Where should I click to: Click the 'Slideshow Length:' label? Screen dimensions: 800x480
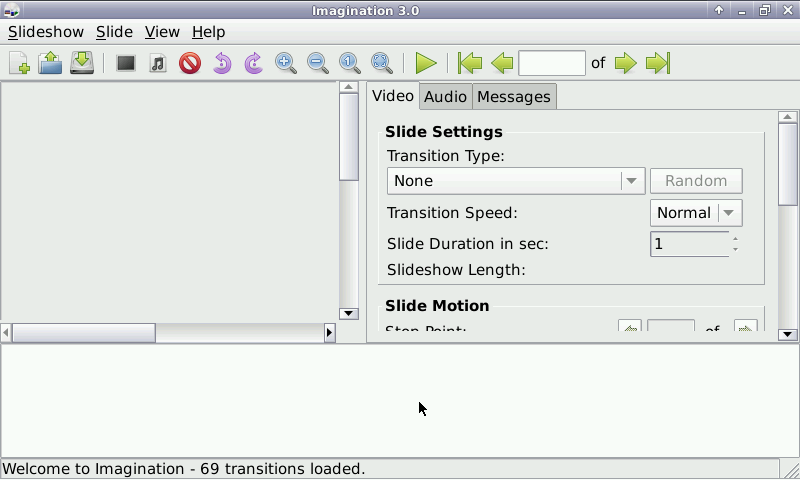tap(456, 270)
